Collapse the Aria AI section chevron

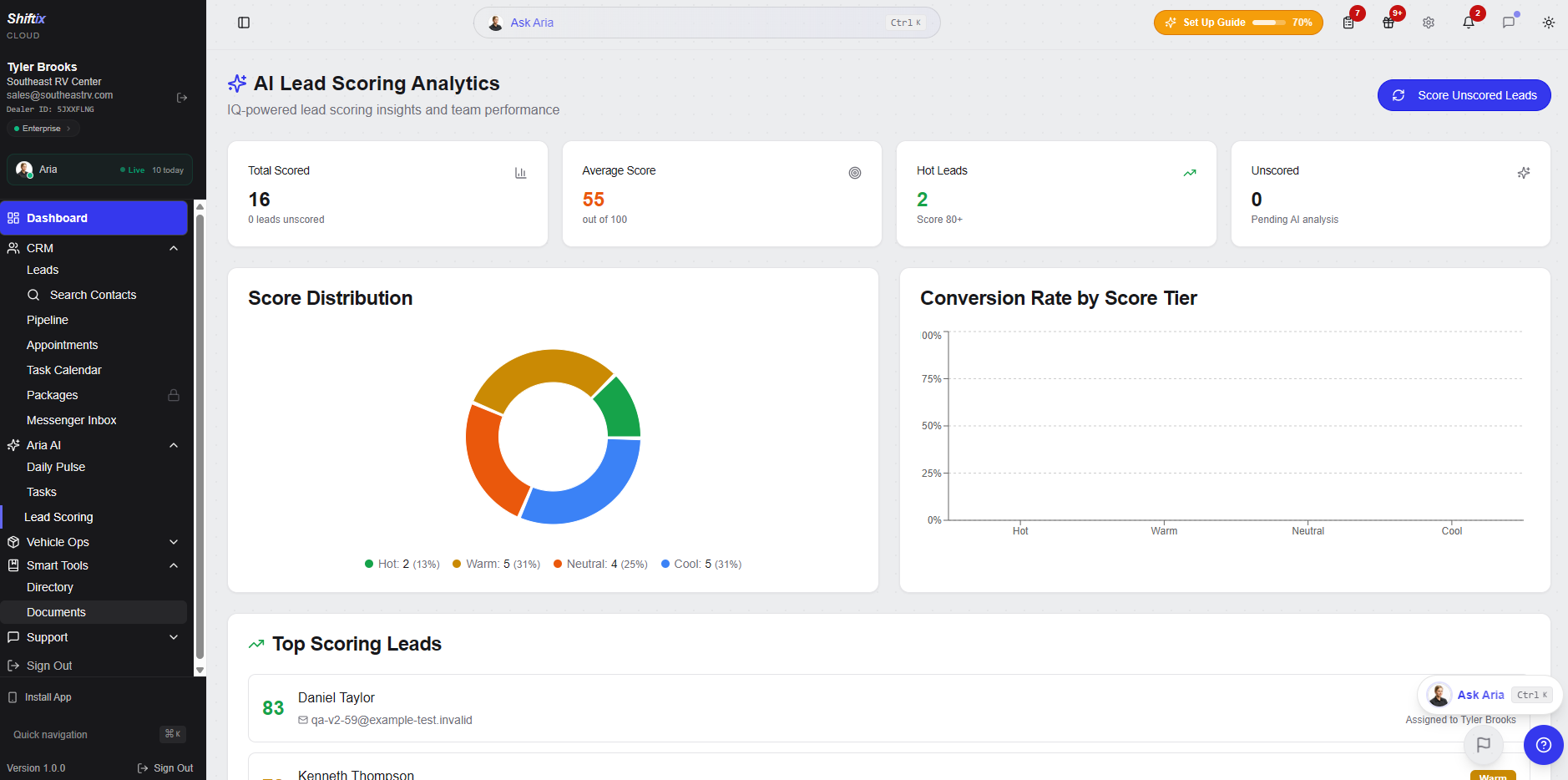174,445
